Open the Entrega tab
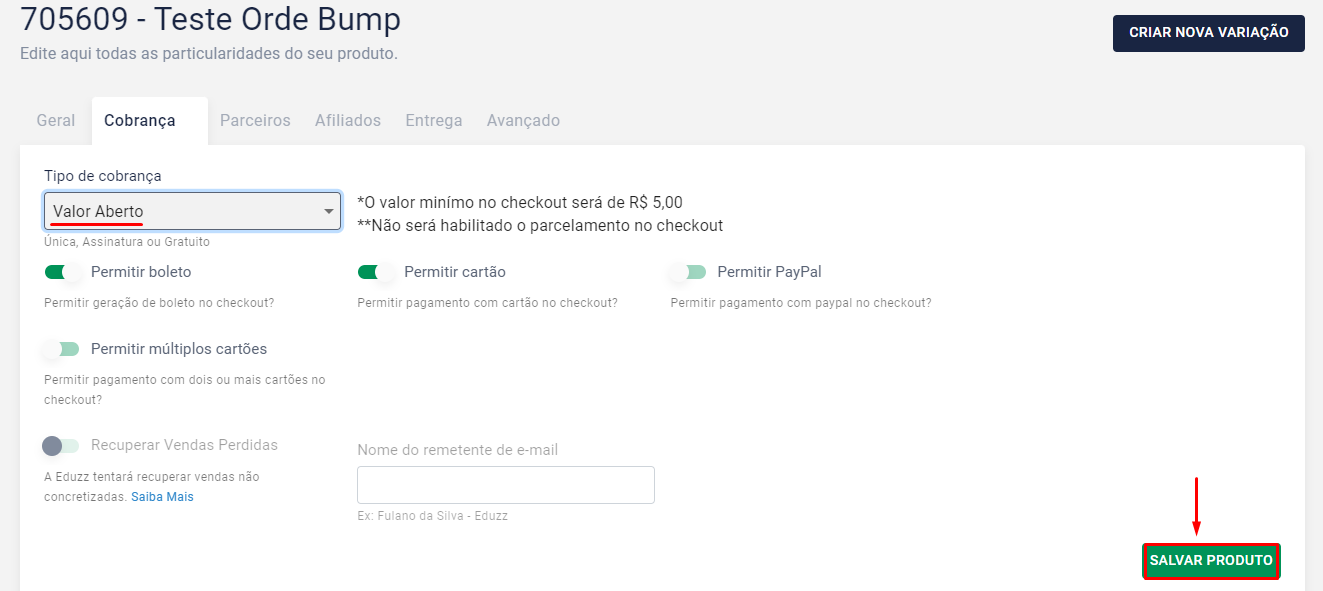 [434, 121]
